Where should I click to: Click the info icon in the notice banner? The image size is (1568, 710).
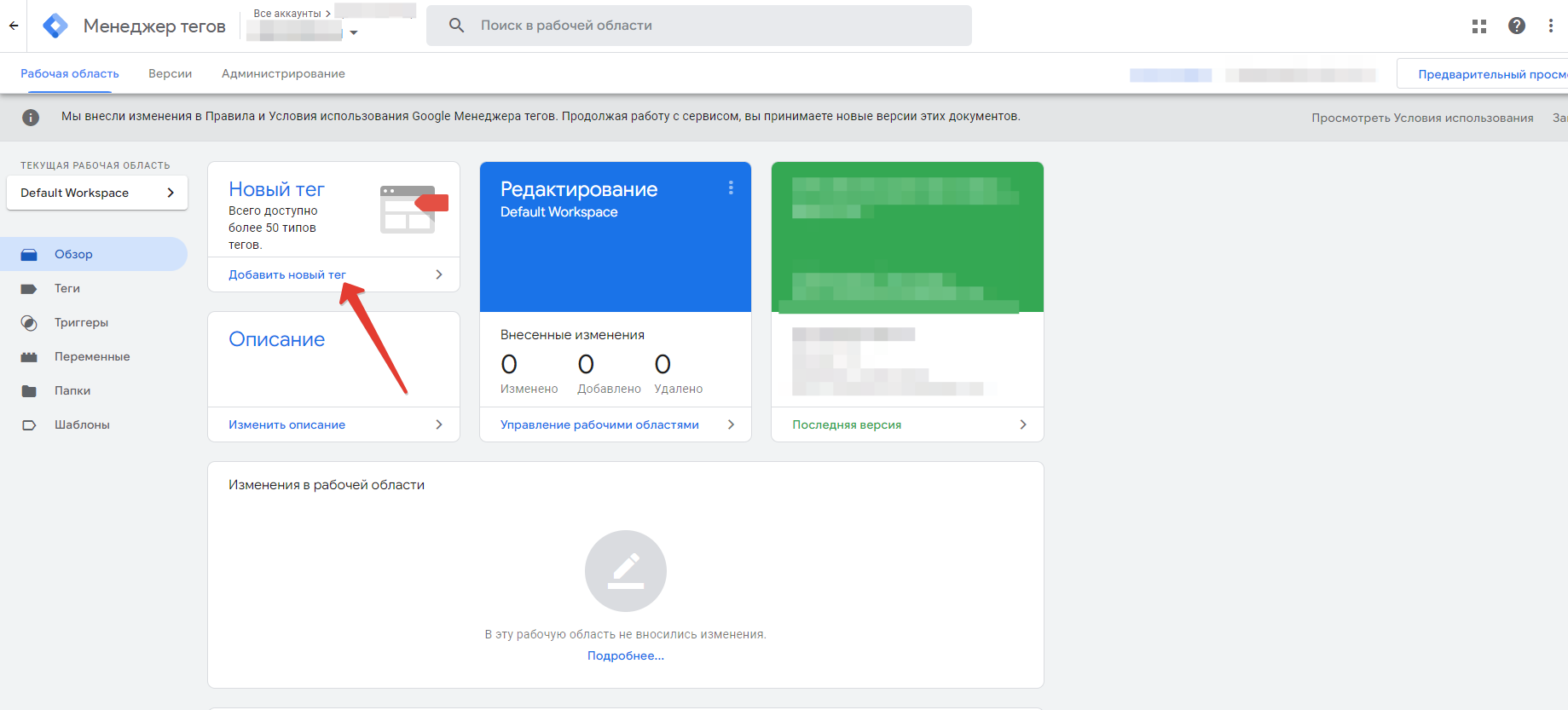(x=31, y=118)
